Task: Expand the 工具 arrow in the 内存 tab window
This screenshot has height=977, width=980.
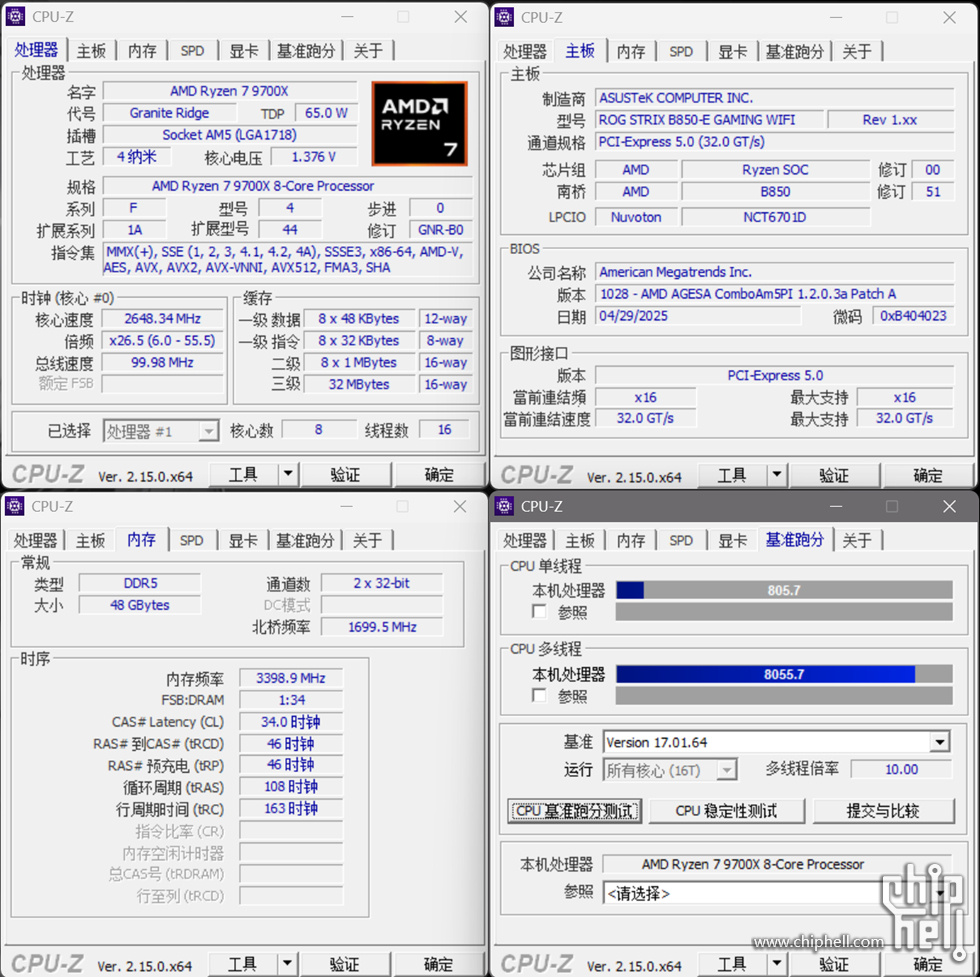Action: point(287,963)
